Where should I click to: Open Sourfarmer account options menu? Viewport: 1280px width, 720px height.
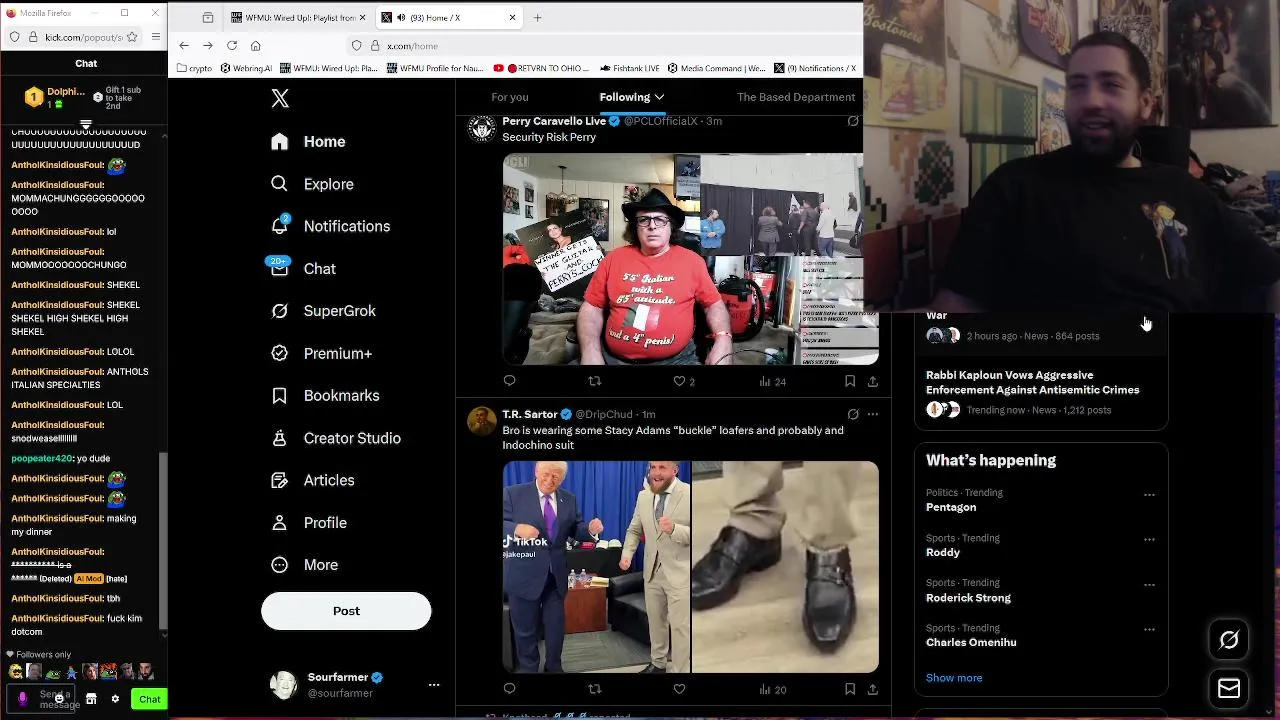(x=434, y=685)
